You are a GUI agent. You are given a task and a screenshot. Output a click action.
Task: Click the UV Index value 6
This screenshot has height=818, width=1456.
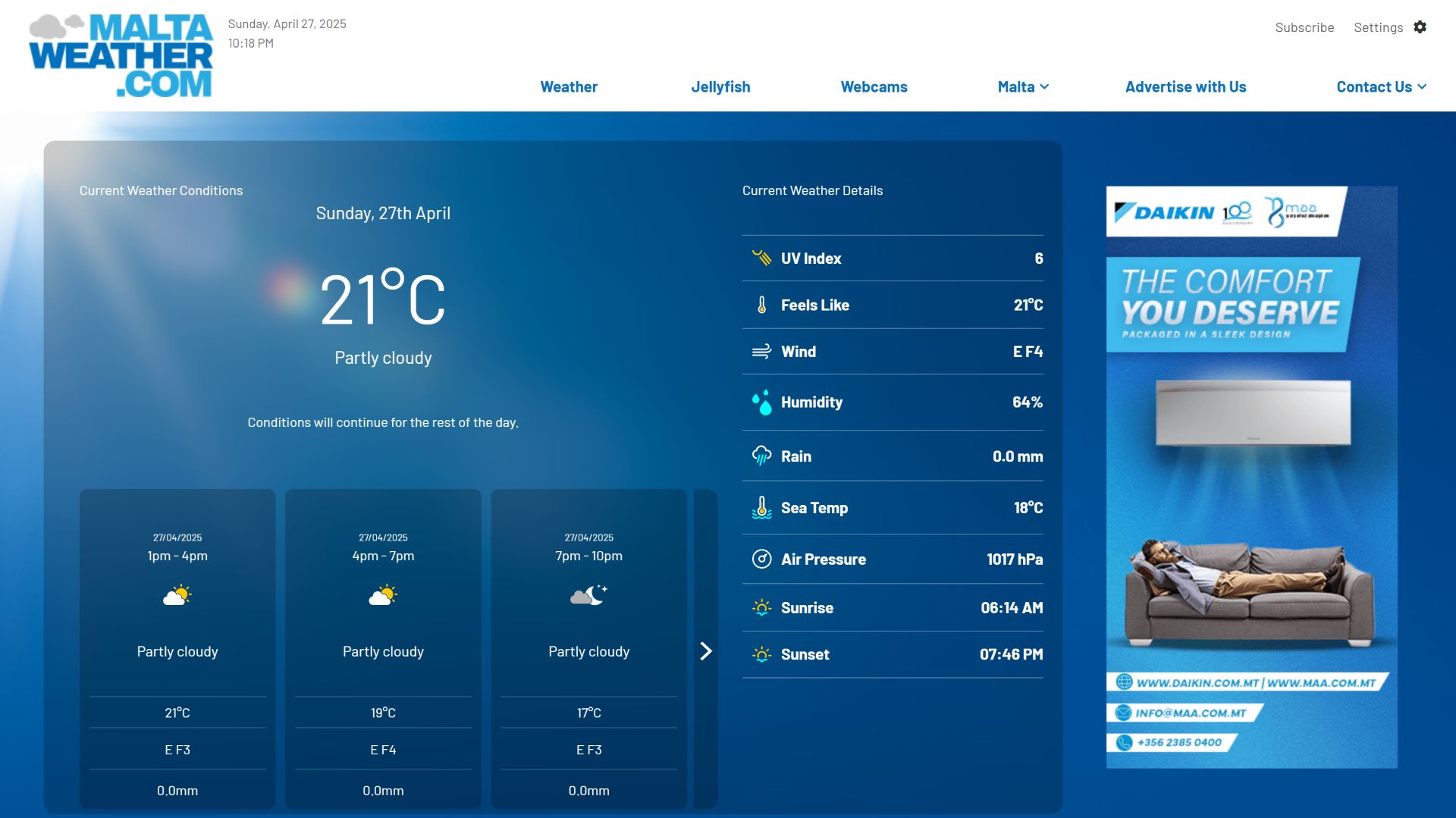(x=1039, y=259)
